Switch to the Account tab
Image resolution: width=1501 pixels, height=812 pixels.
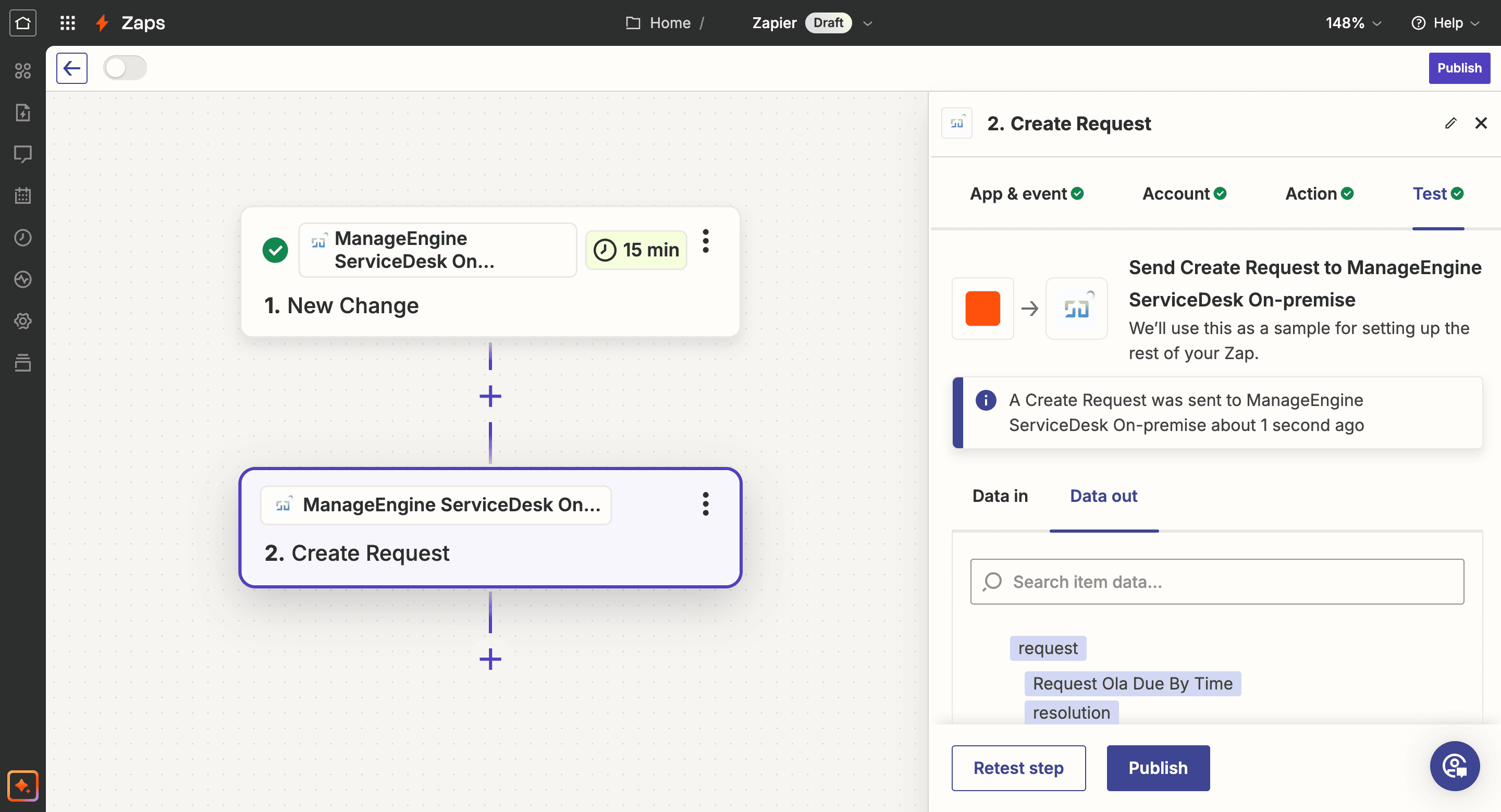(1184, 194)
